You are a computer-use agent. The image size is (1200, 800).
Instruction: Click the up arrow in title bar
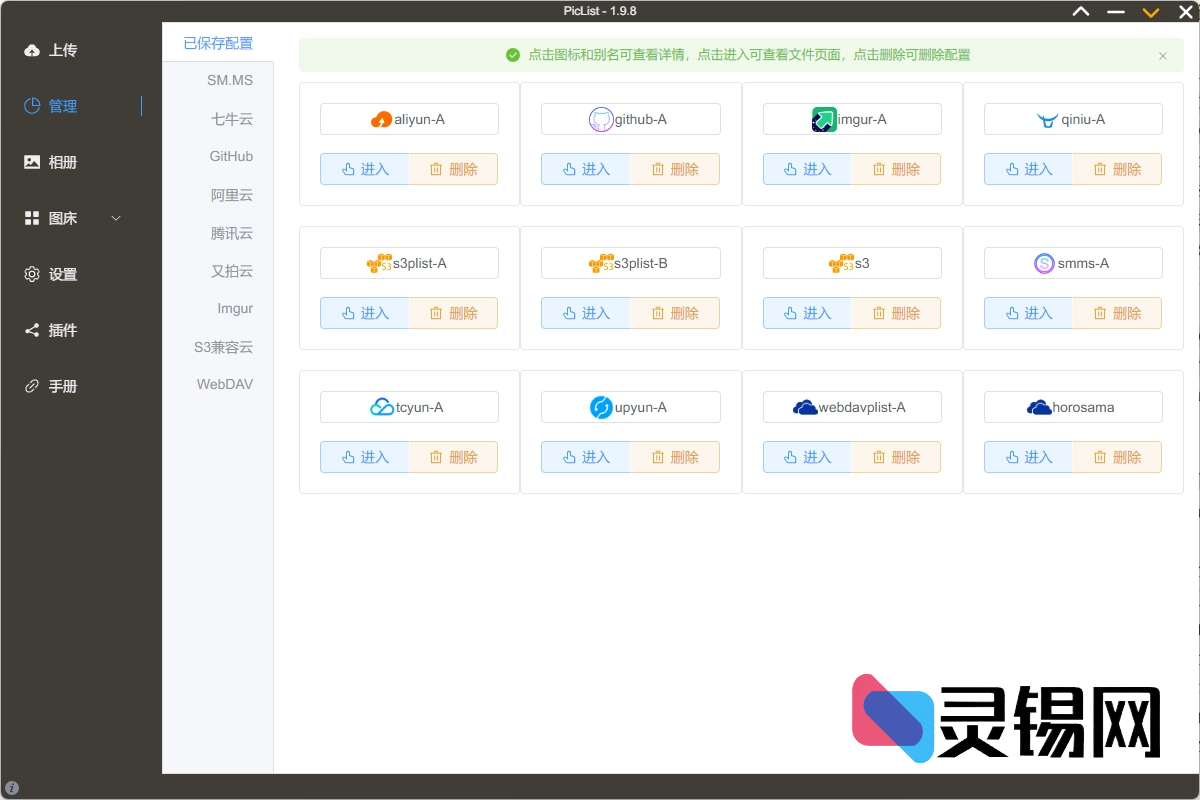pyautogui.click(x=1081, y=12)
